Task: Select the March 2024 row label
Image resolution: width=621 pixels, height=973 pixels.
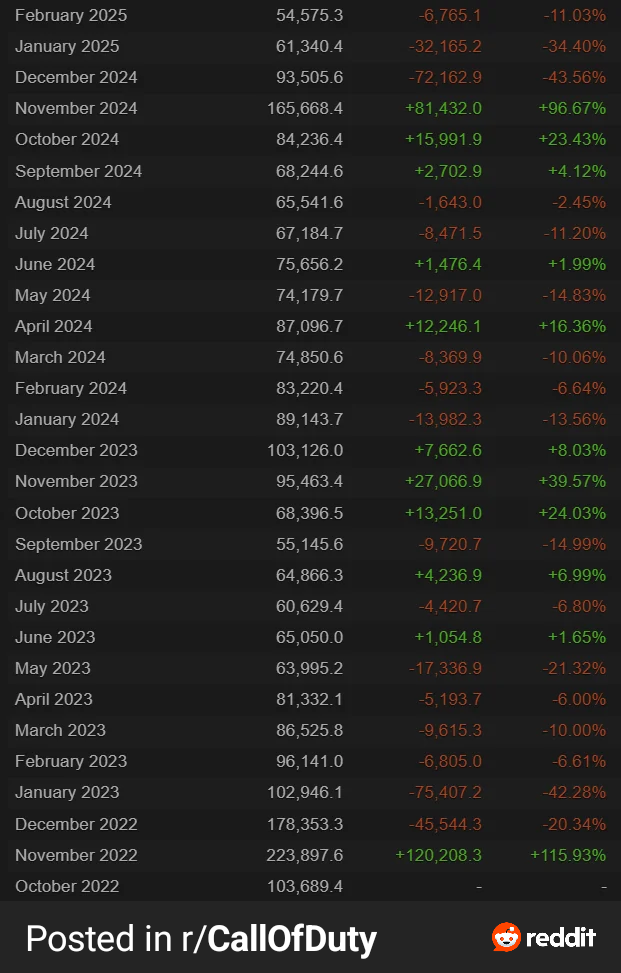Action: [x=60, y=357]
